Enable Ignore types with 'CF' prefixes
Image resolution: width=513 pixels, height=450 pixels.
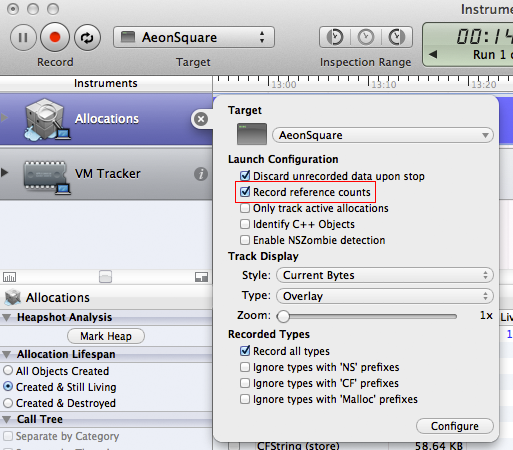click(x=245, y=383)
